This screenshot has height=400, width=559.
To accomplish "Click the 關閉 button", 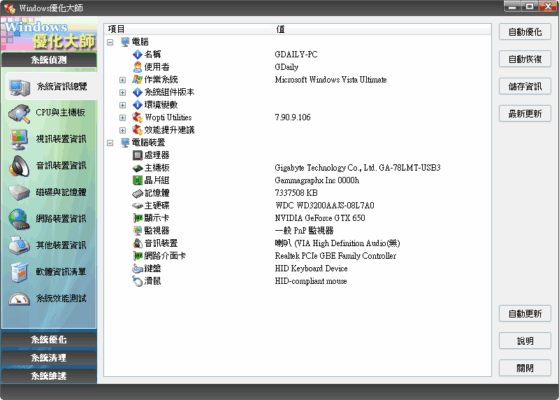I will [525, 368].
